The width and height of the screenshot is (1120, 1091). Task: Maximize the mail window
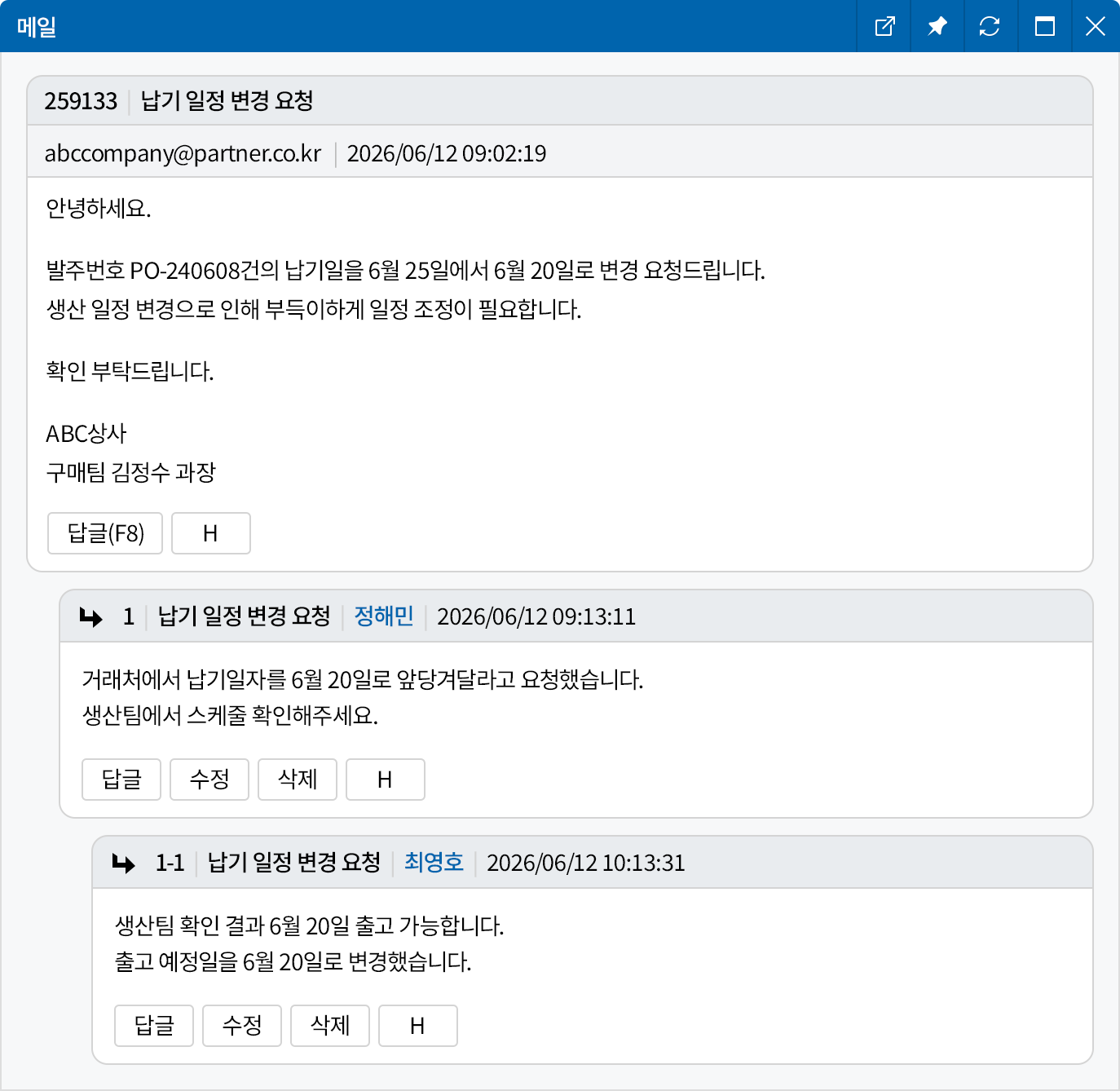coord(1044,26)
